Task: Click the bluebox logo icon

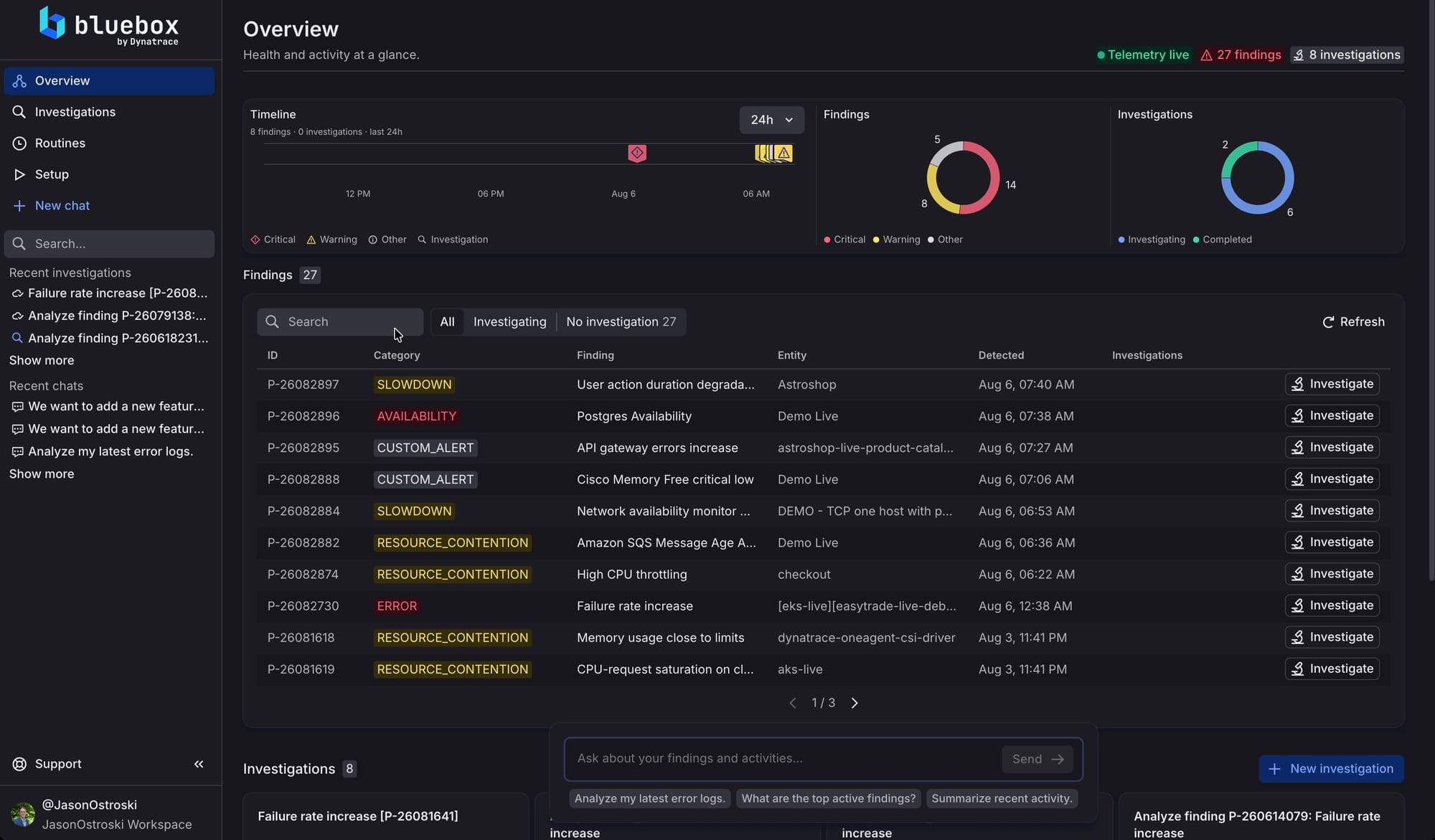Action: [52, 23]
